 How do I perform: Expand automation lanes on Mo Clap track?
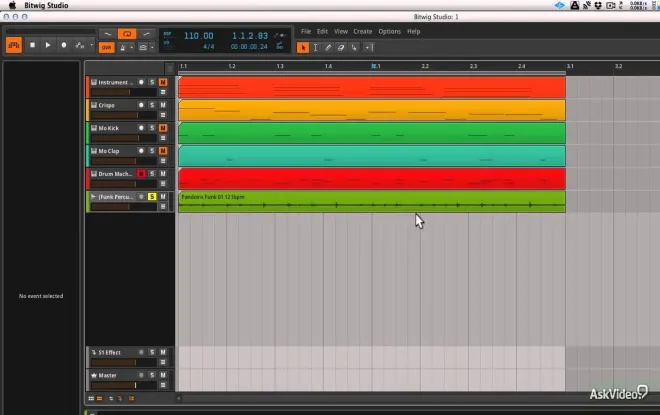(163, 161)
